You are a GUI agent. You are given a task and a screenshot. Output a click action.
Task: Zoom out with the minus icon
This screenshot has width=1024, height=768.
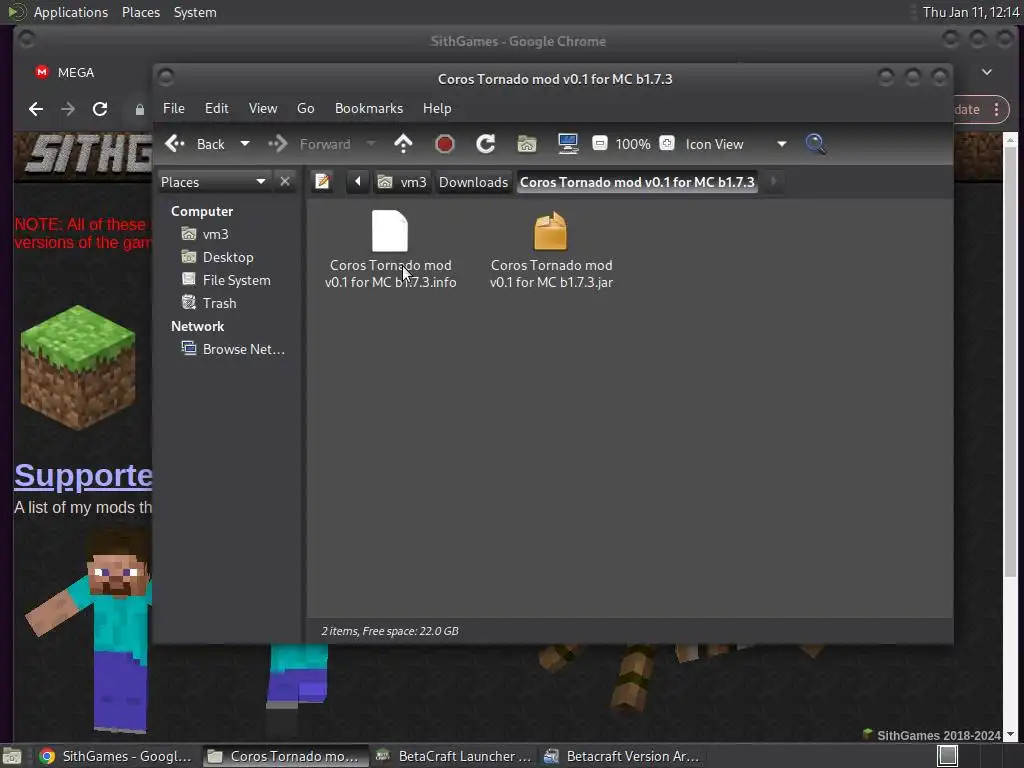(600, 144)
